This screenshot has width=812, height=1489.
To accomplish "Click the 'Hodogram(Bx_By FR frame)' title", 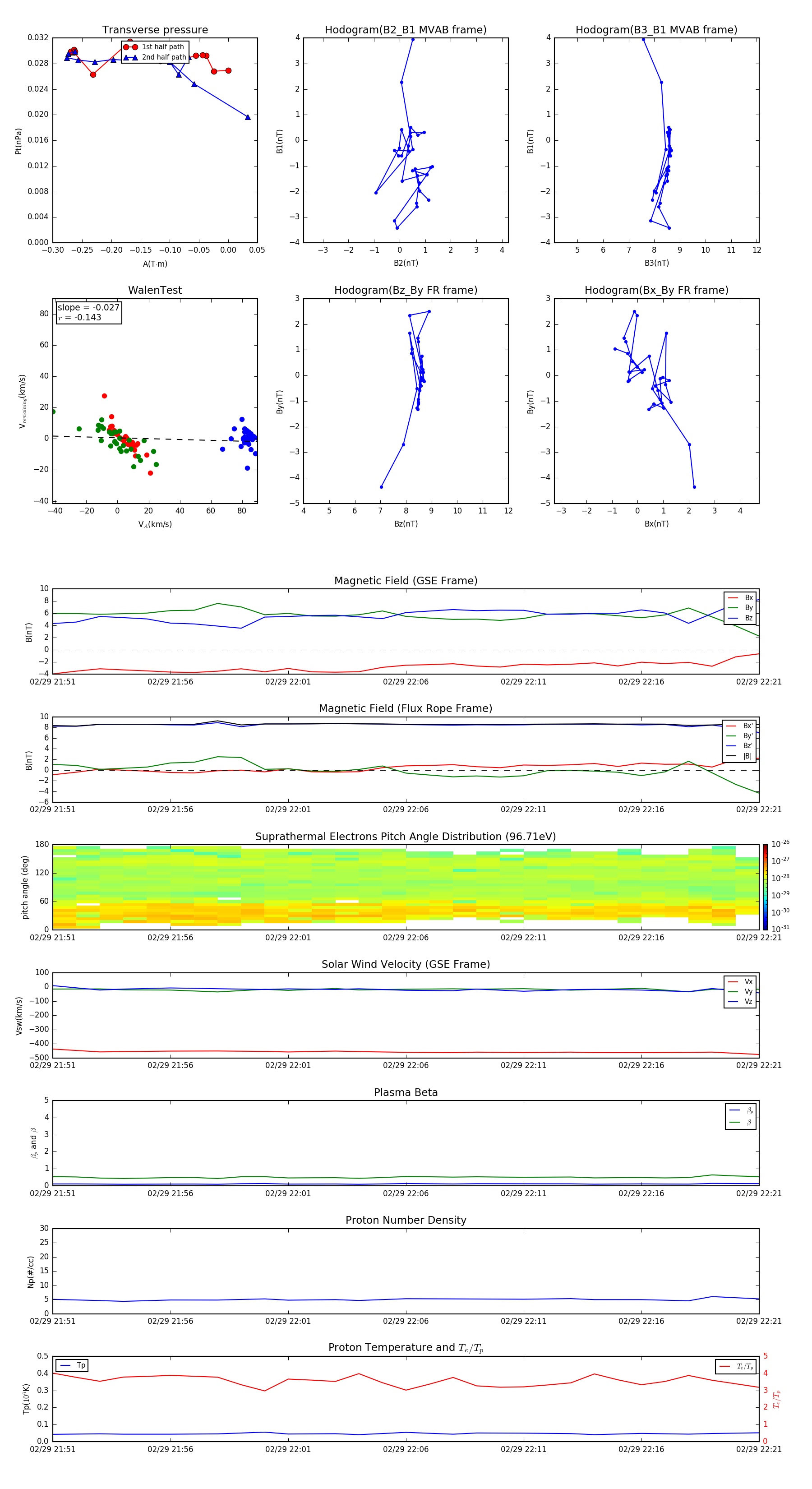I will (x=656, y=290).
